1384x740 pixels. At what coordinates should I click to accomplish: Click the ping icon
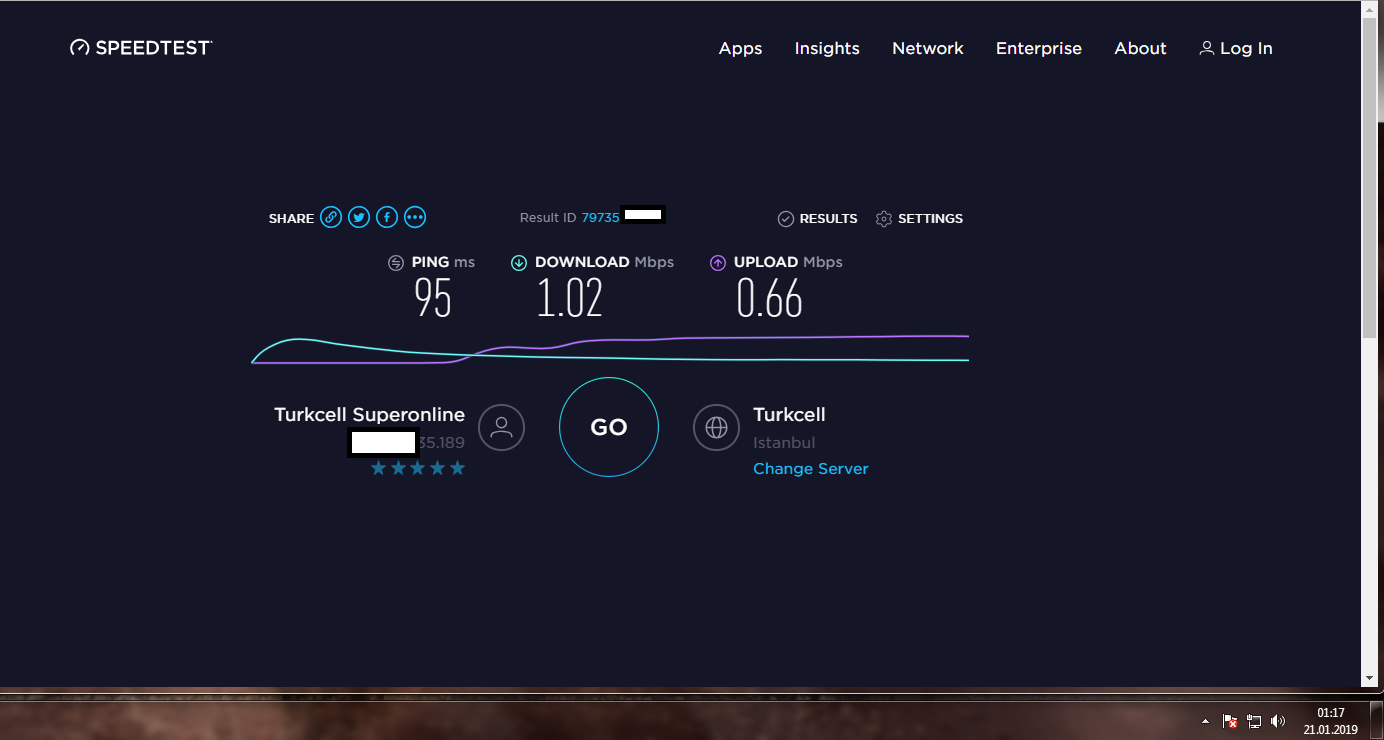[x=396, y=263]
